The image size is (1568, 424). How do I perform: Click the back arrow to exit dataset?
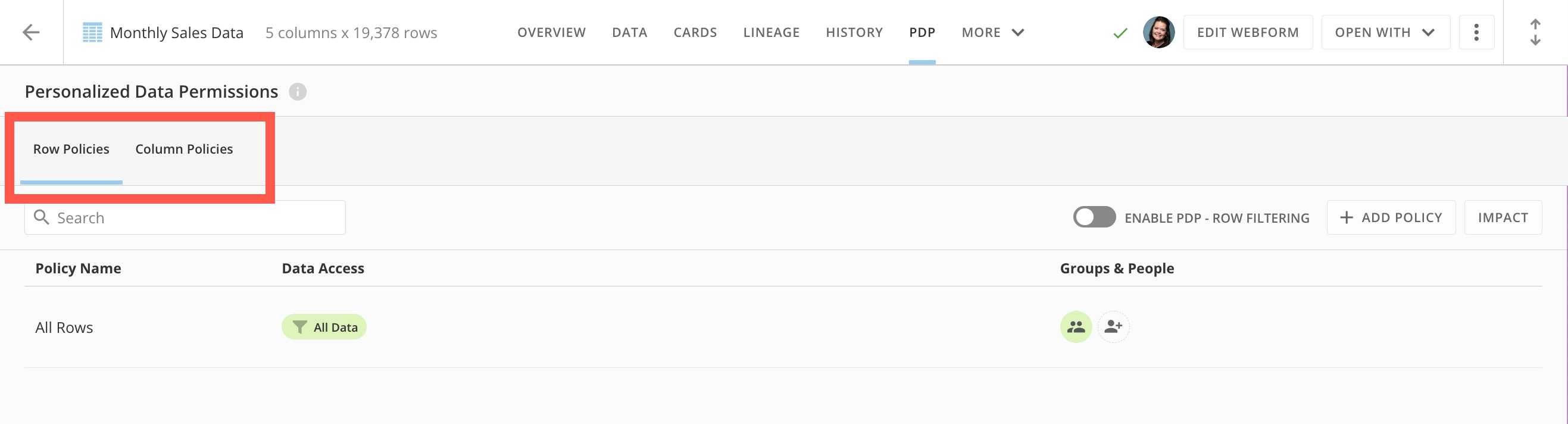pos(30,32)
